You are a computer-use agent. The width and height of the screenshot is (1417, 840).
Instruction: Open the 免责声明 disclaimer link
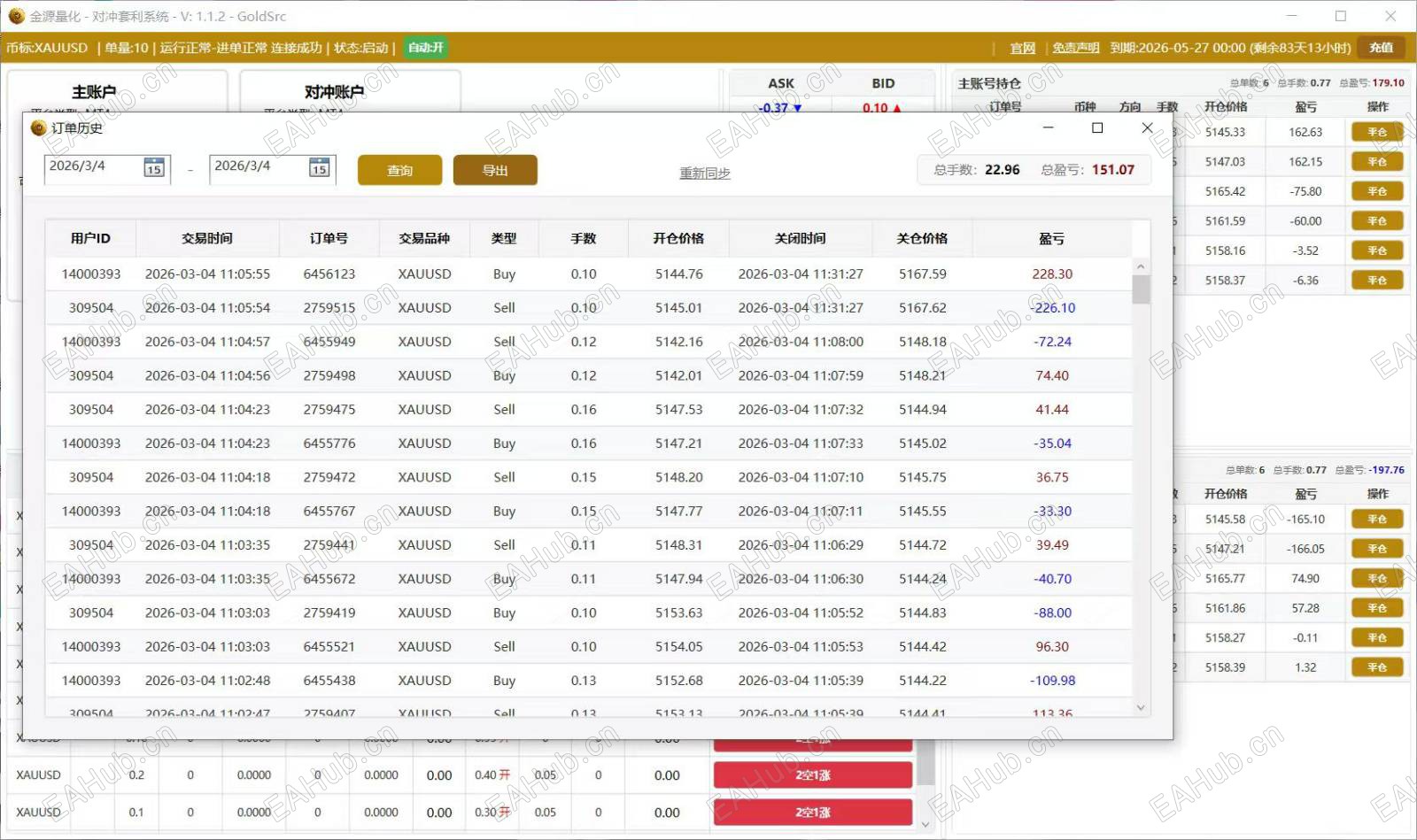(1075, 48)
